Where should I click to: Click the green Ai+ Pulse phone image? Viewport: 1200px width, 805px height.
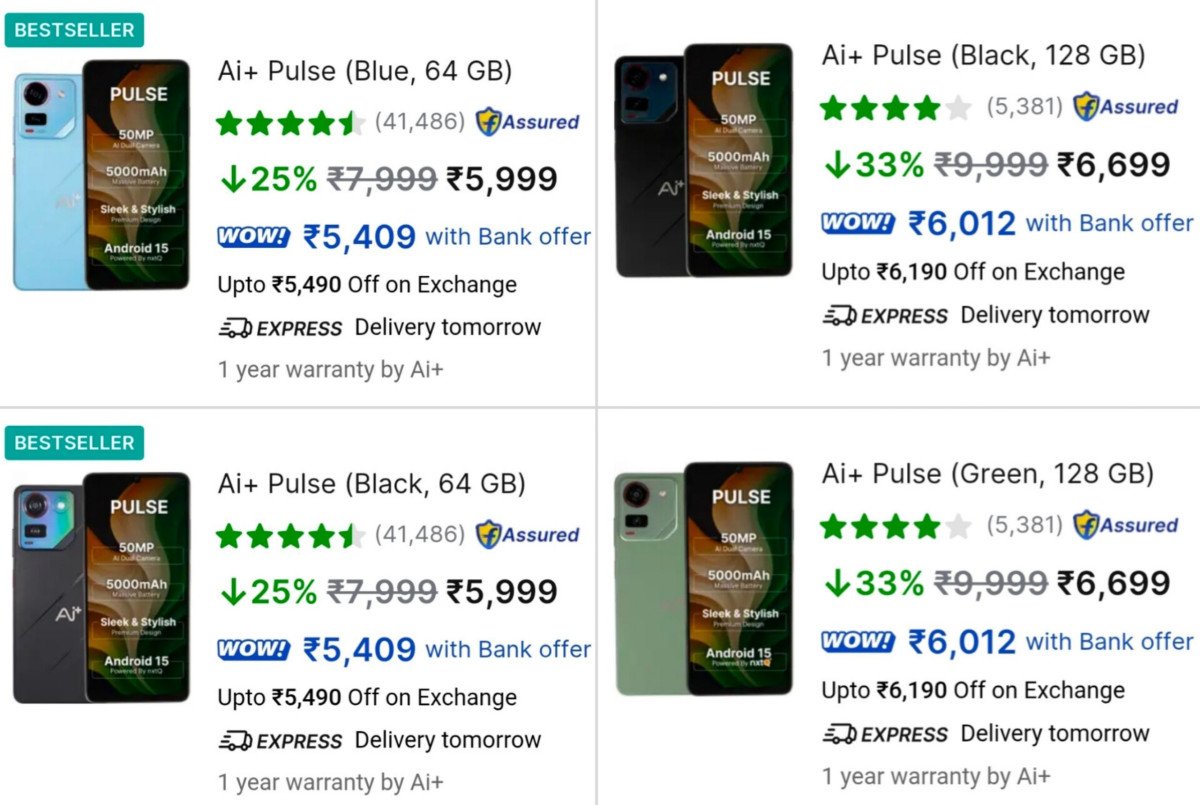tap(704, 579)
